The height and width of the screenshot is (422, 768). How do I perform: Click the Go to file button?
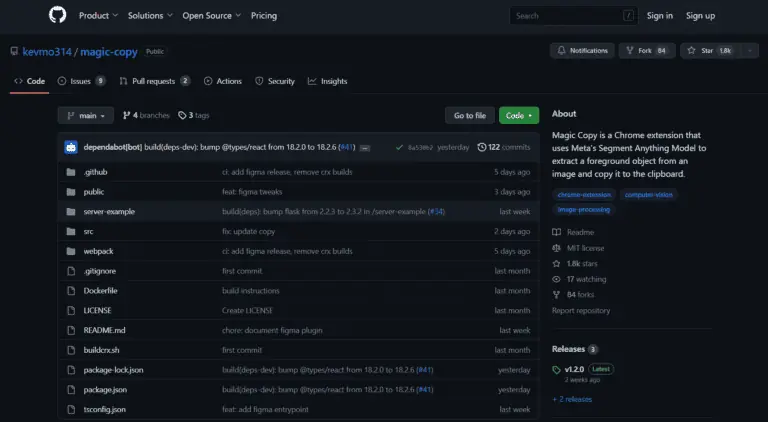470,116
